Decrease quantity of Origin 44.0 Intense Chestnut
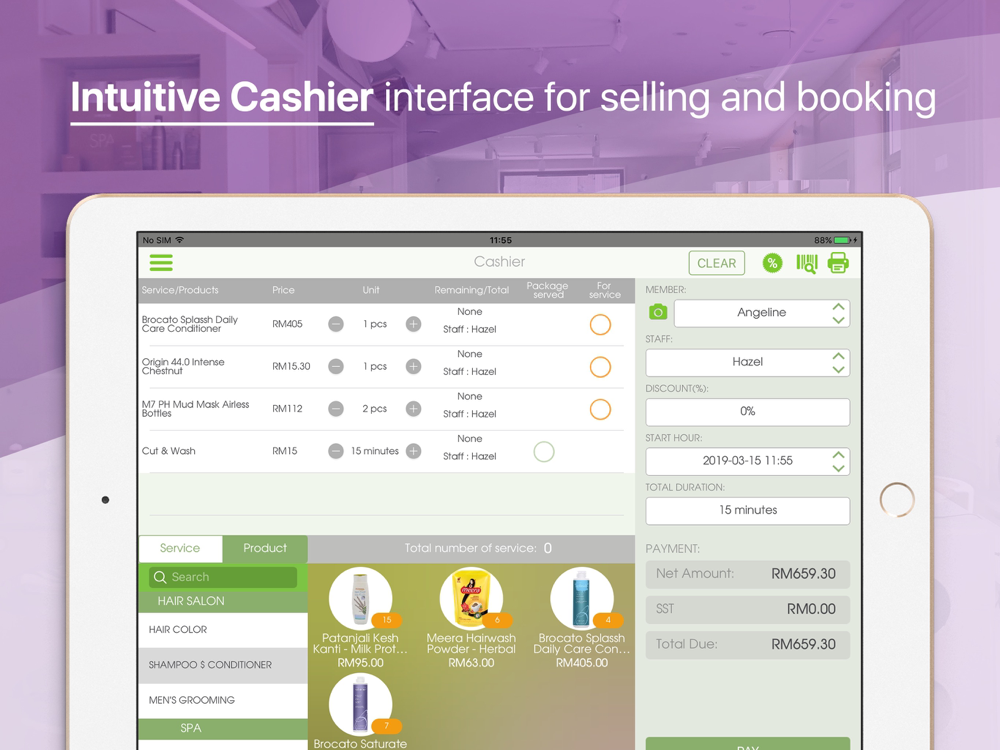Screen dimensions: 1000x750 [335, 367]
